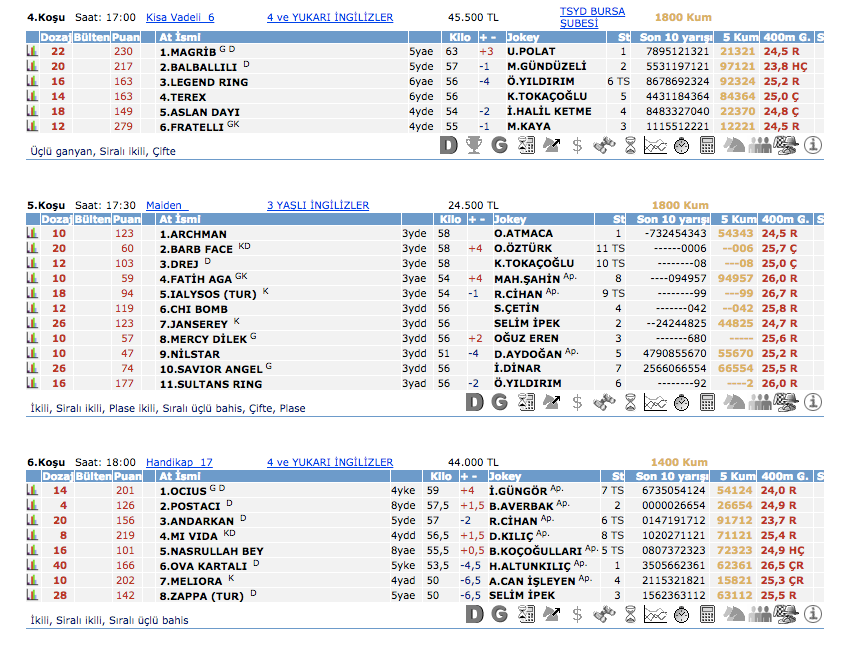This screenshot has width=861, height=645.
Task: Open binoculars icon in race 5 toolbar
Action: (x=603, y=402)
